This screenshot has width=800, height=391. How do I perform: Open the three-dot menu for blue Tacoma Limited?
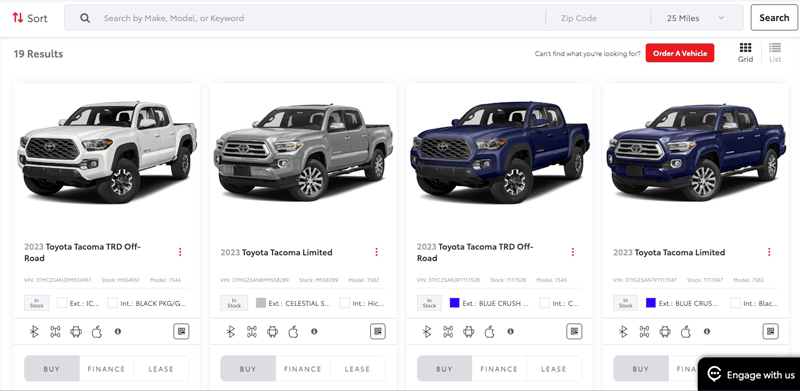point(769,252)
